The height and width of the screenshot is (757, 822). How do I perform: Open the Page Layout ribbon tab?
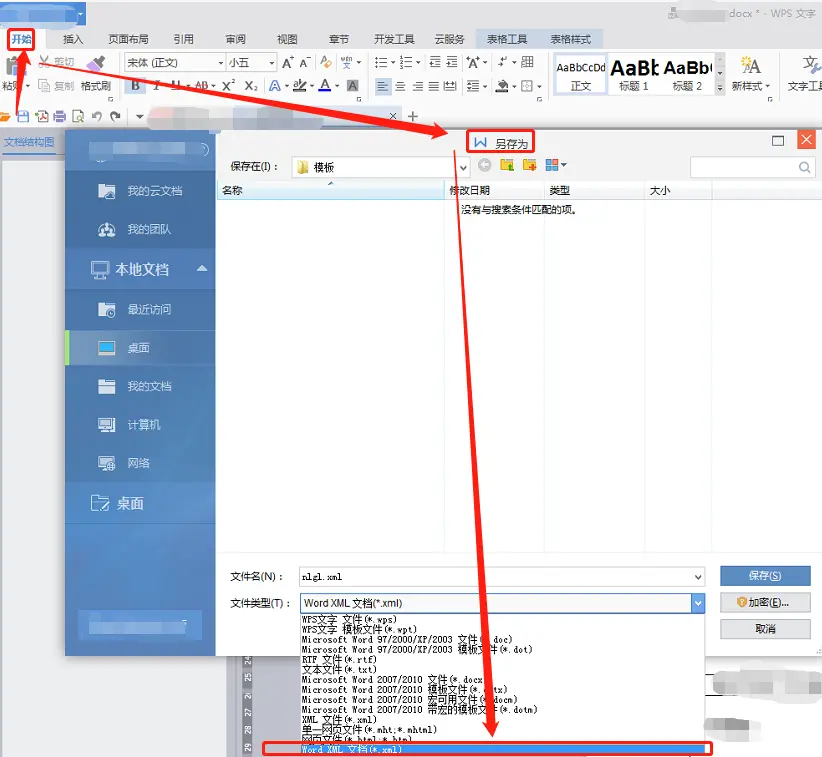[x=128, y=39]
